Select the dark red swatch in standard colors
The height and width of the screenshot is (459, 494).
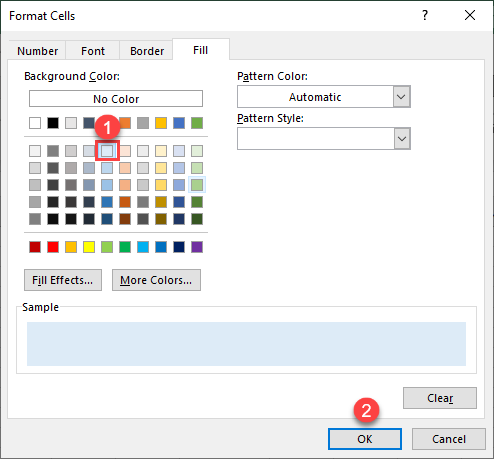[x=35, y=247]
